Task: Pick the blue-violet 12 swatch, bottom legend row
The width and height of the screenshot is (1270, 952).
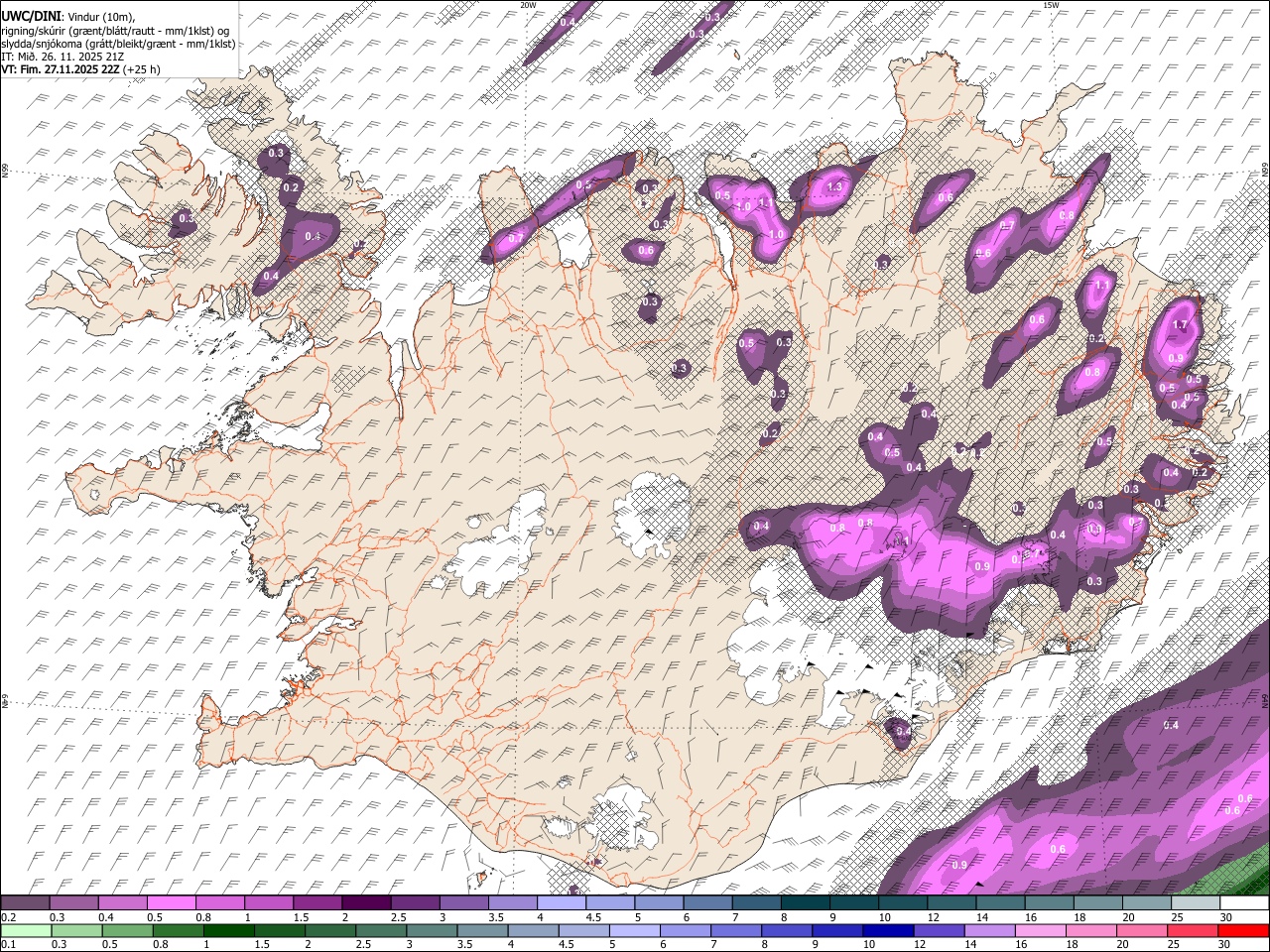Action: (939, 930)
